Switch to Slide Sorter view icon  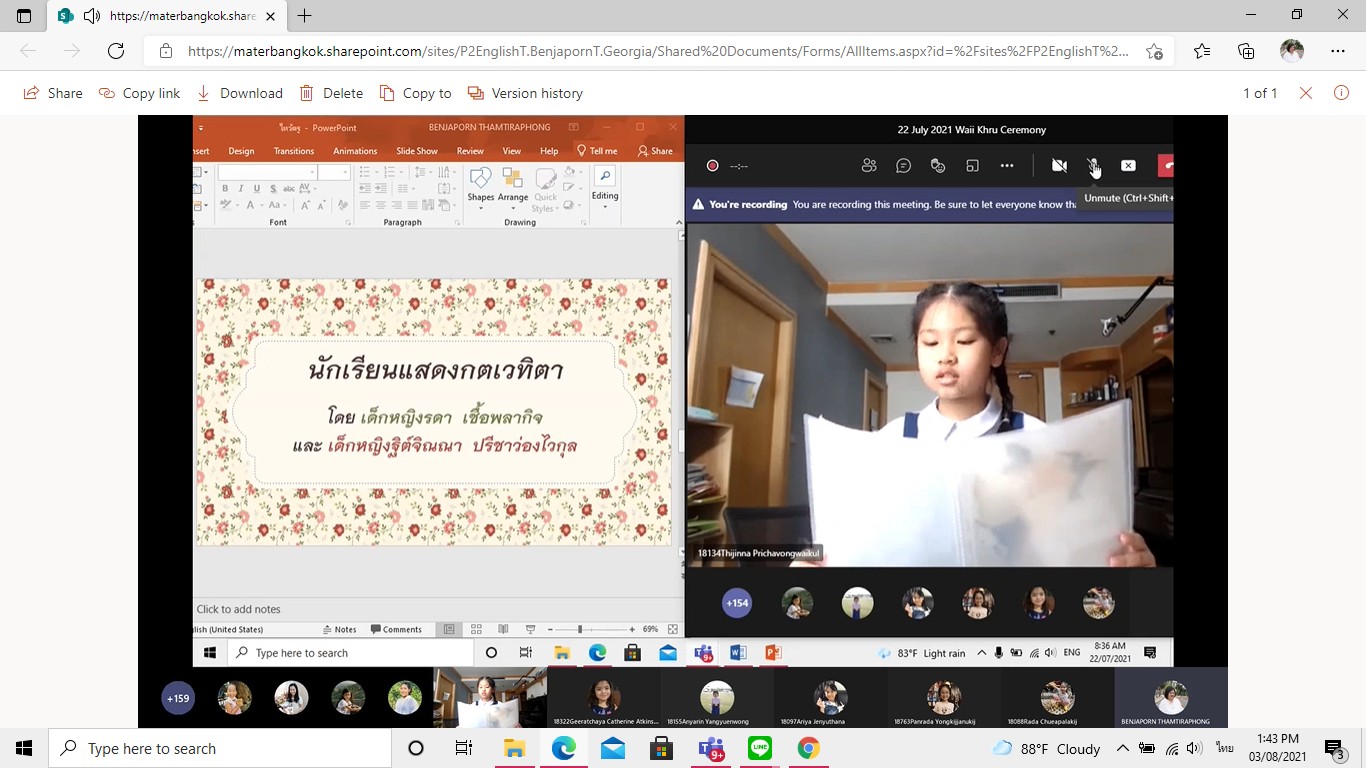[x=476, y=629]
